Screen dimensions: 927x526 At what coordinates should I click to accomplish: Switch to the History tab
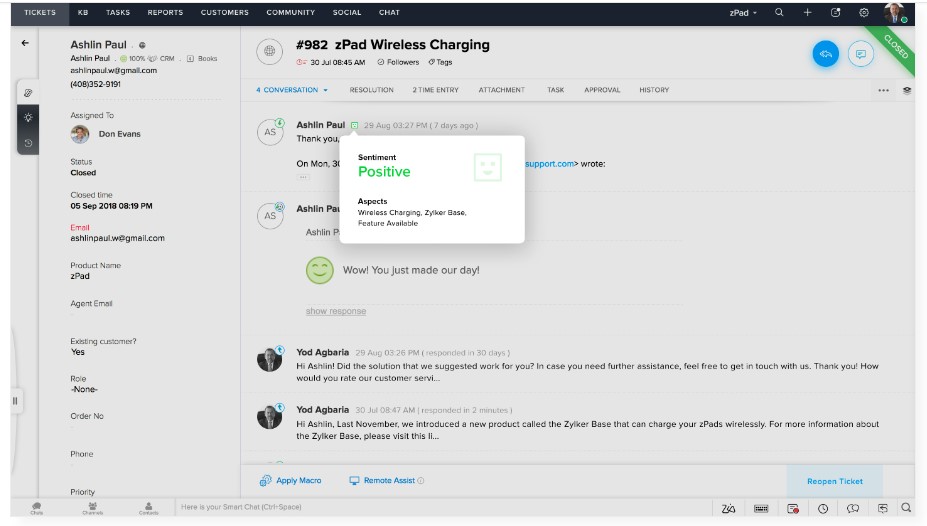[x=654, y=90]
